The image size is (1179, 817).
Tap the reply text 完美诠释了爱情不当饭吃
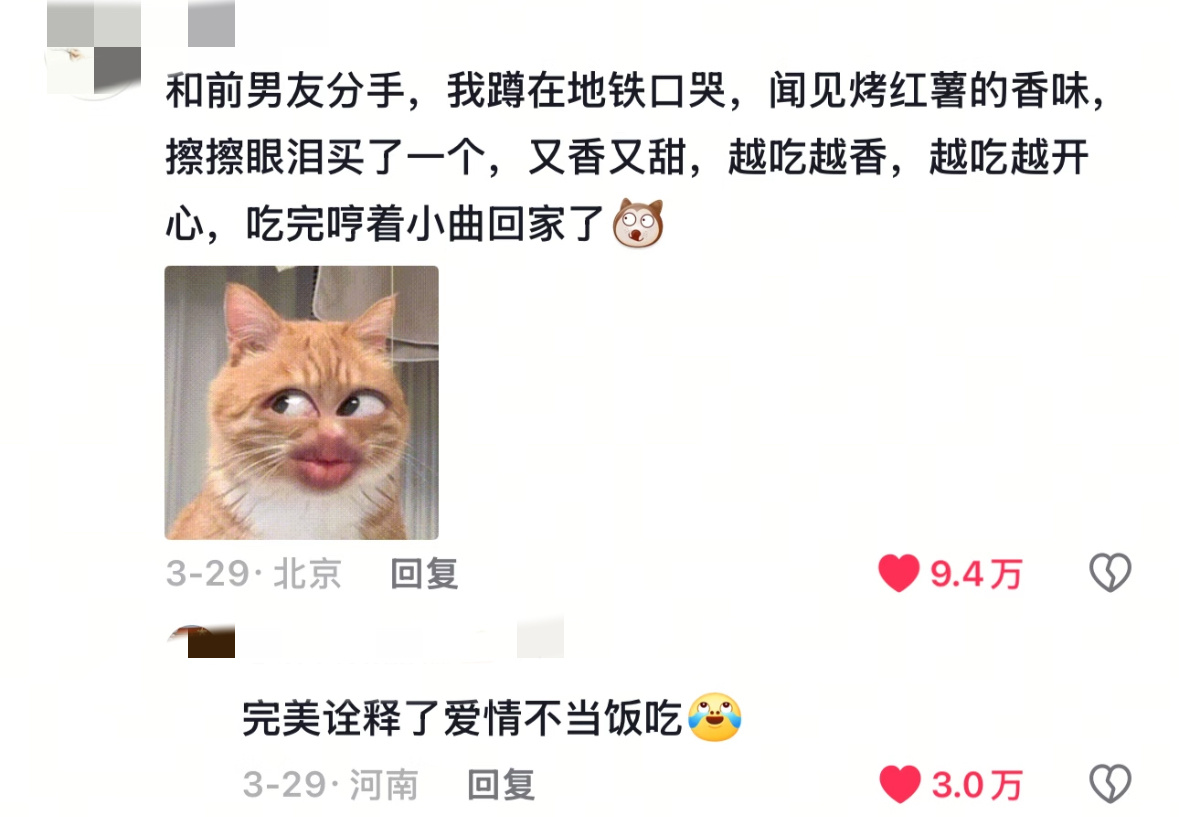click(x=462, y=718)
